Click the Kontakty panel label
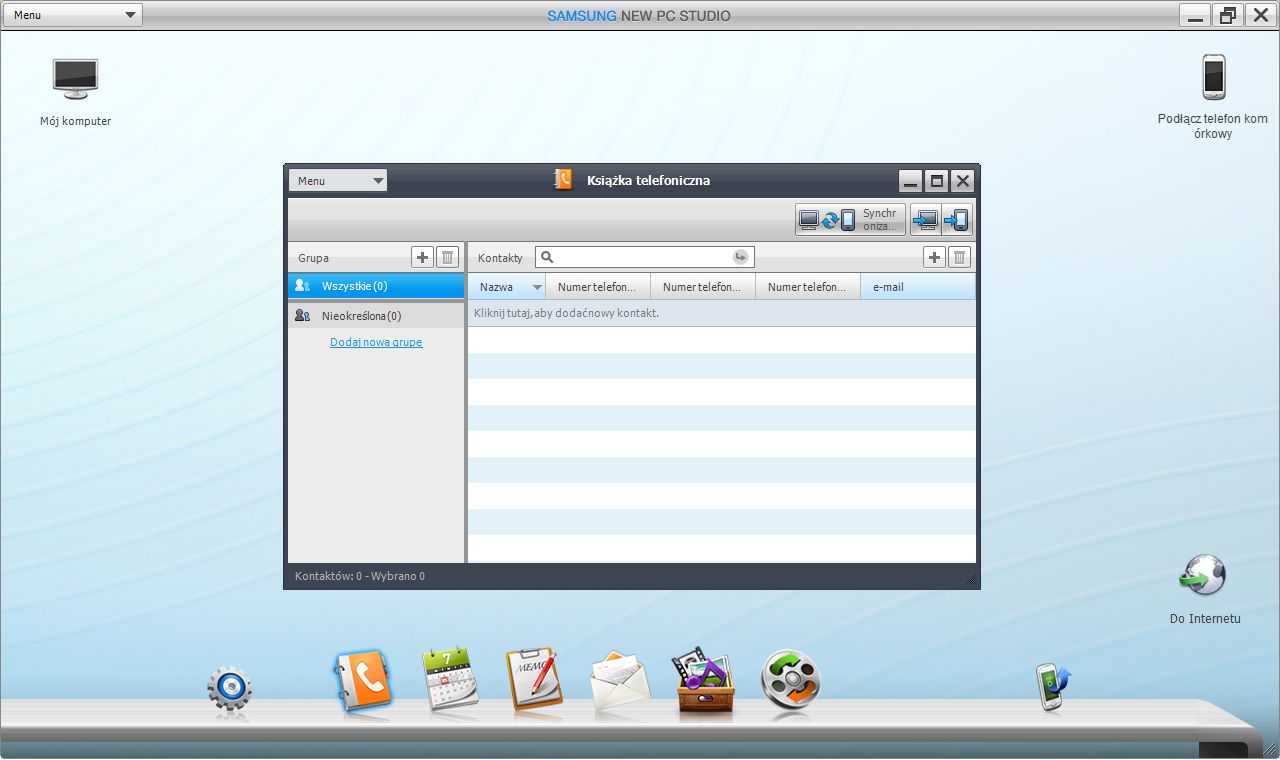 point(500,258)
